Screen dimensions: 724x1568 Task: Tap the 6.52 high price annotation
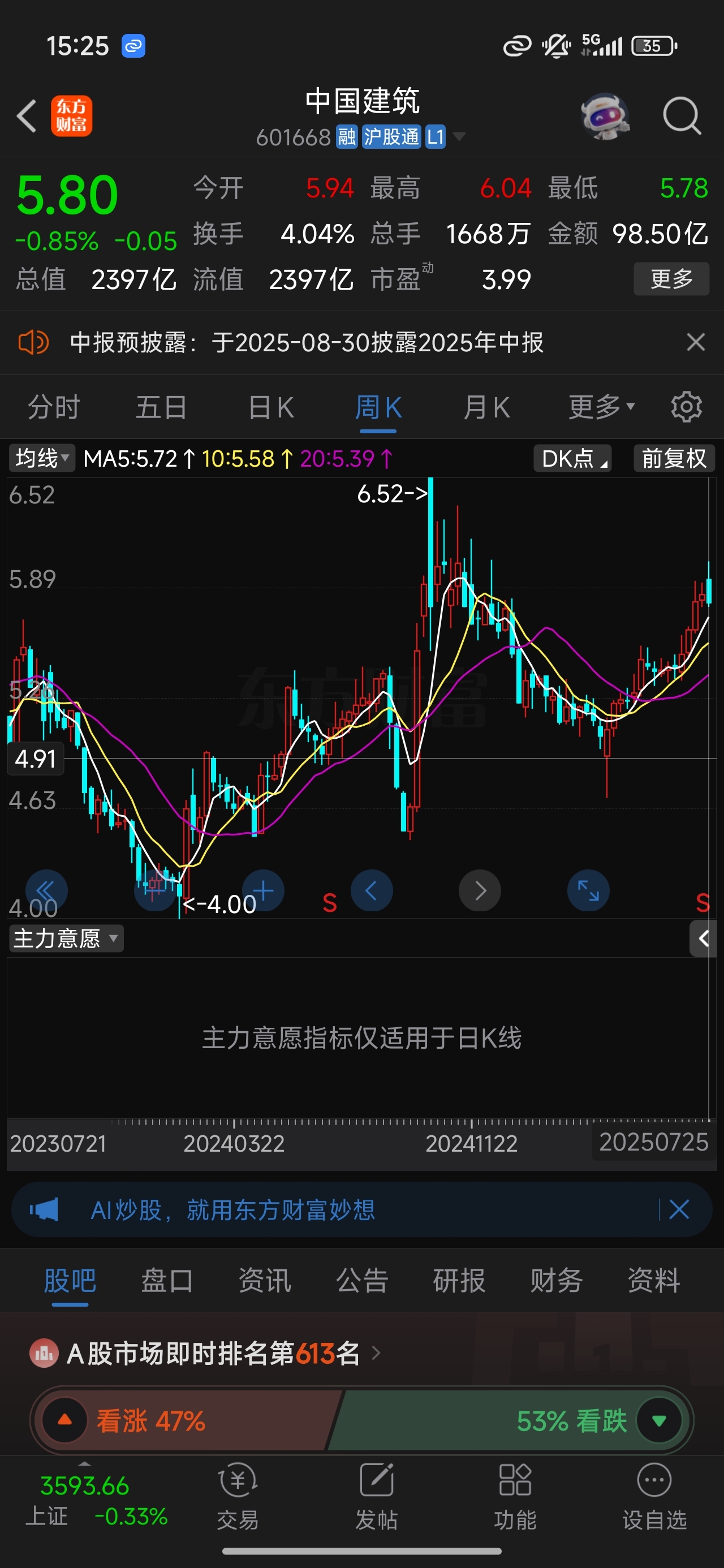pyautogui.click(x=392, y=494)
